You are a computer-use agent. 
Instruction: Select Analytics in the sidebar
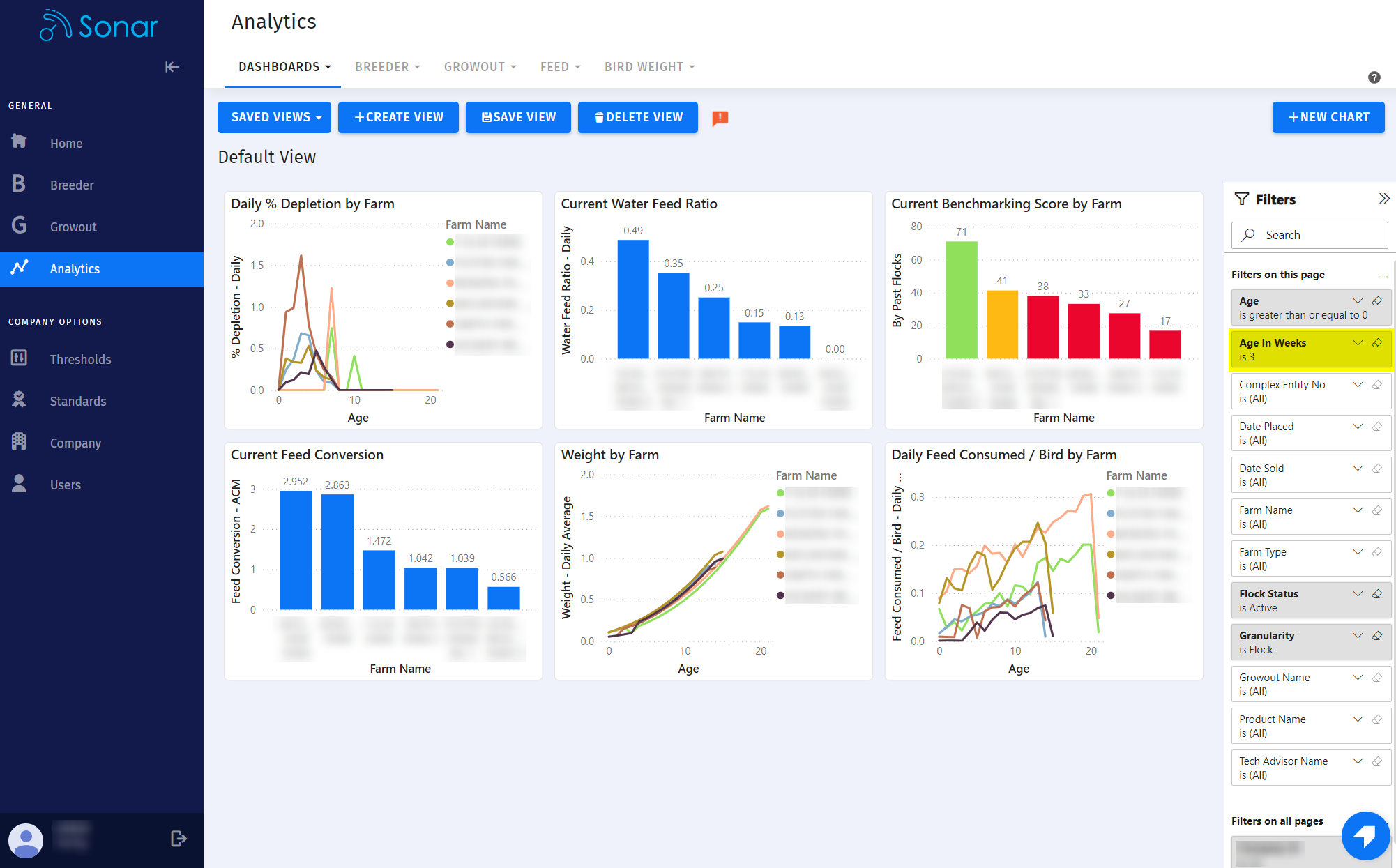point(102,269)
